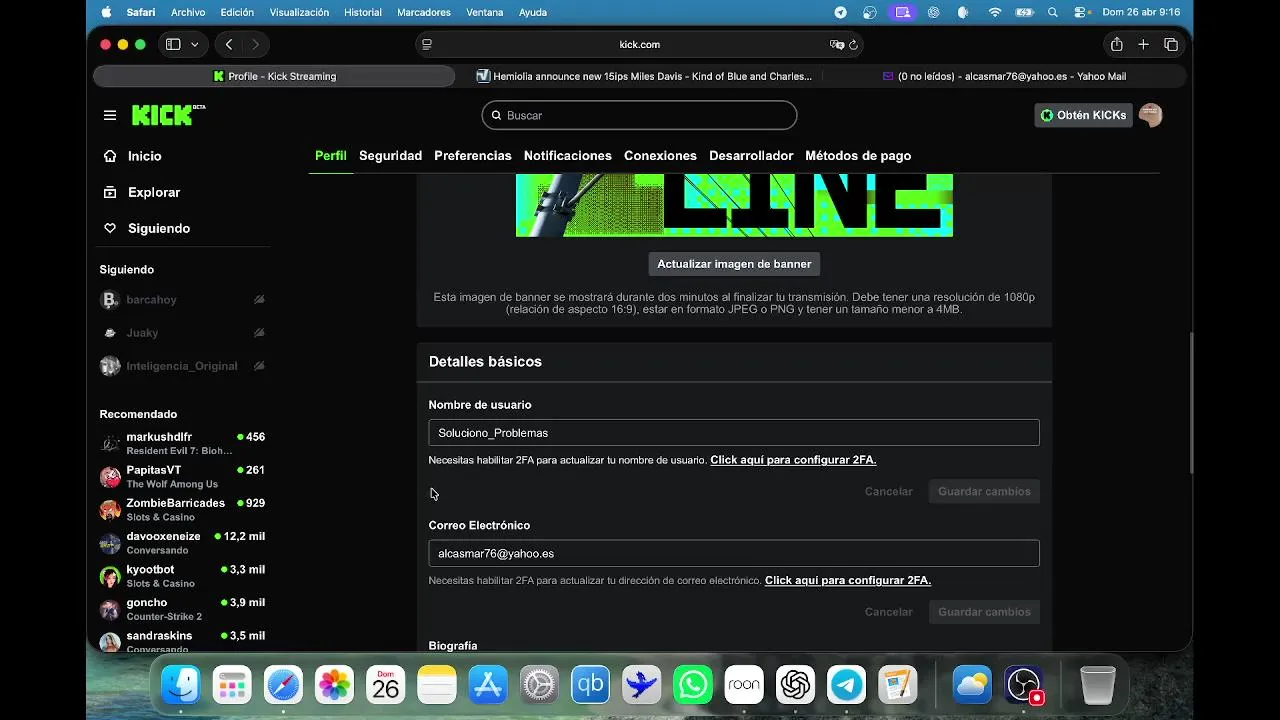Switch to the Preferencias tab

[473, 156]
